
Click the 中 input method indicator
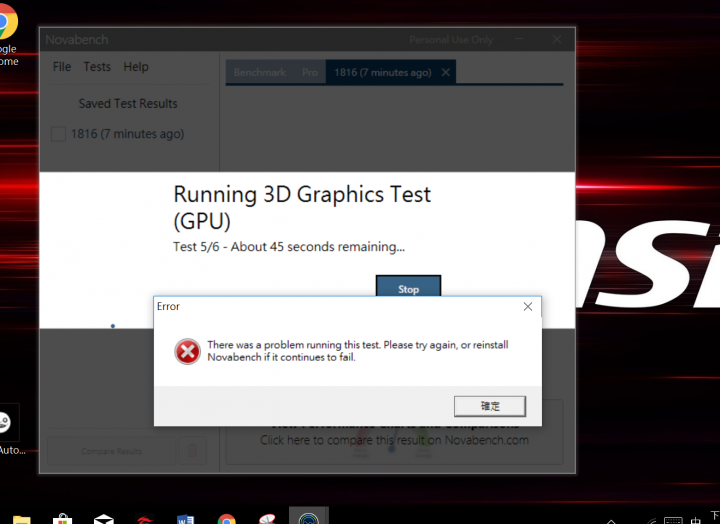[696, 520]
